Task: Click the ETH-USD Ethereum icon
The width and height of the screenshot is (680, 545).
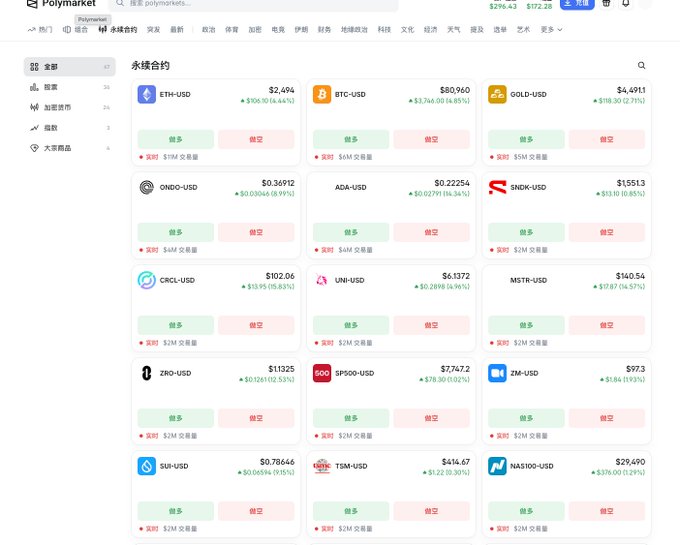Action: coord(147,94)
